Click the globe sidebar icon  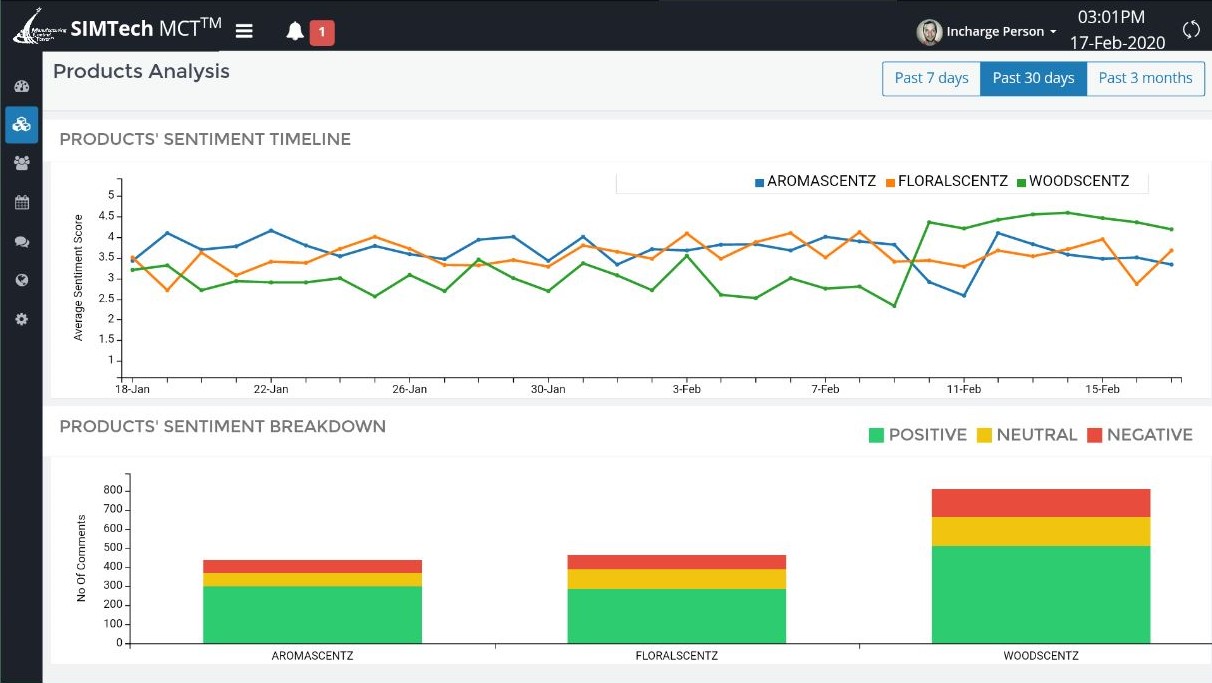pyautogui.click(x=21, y=280)
